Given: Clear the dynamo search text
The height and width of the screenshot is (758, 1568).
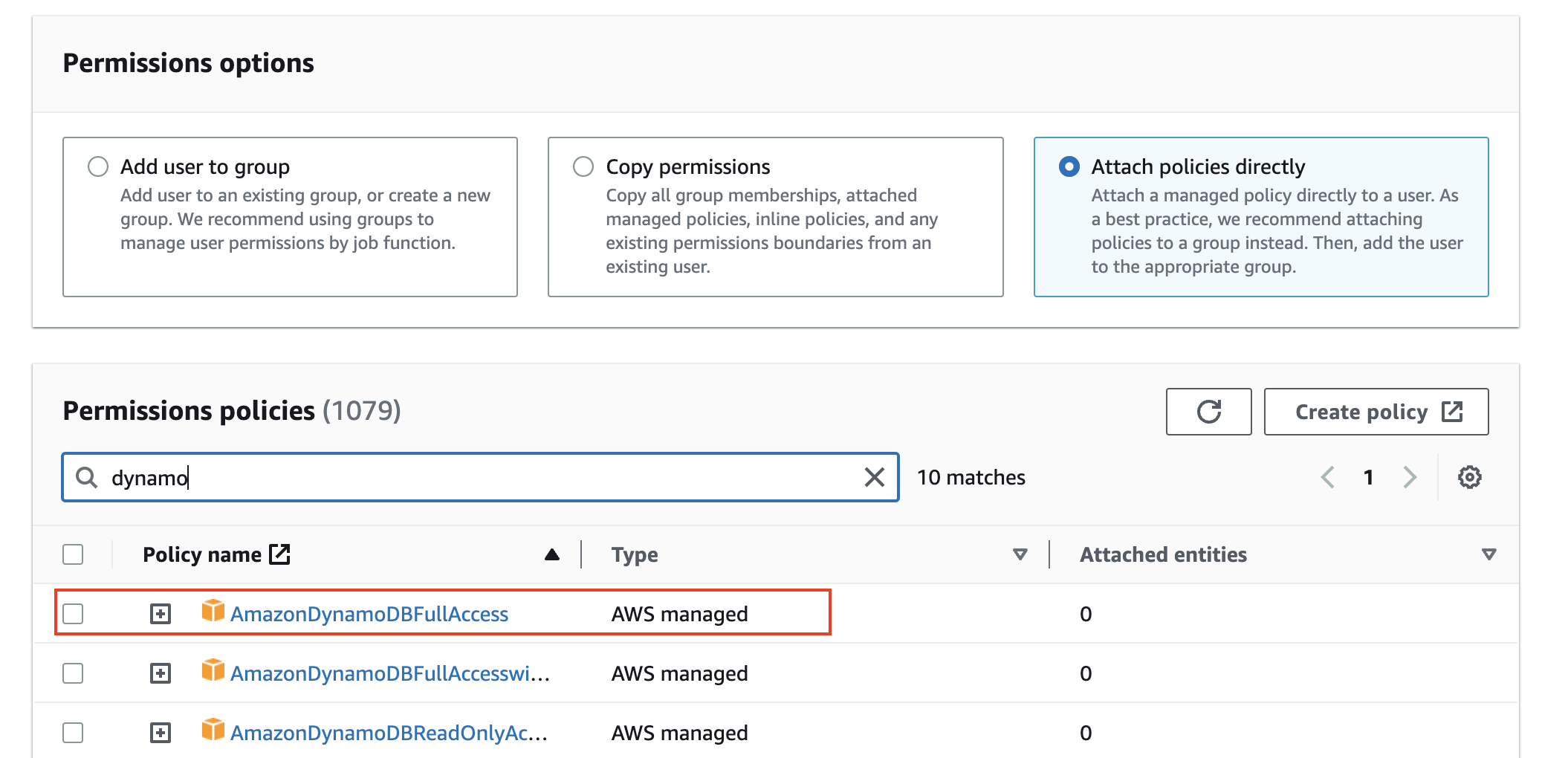Looking at the screenshot, I should (x=875, y=477).
